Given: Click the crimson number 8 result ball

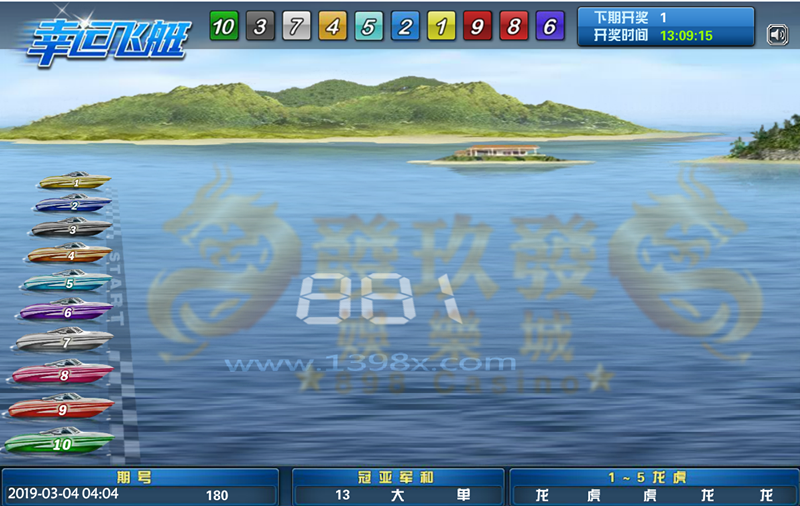Looking at the screenshot, I should pyautogui.click(x=514, y=26).
